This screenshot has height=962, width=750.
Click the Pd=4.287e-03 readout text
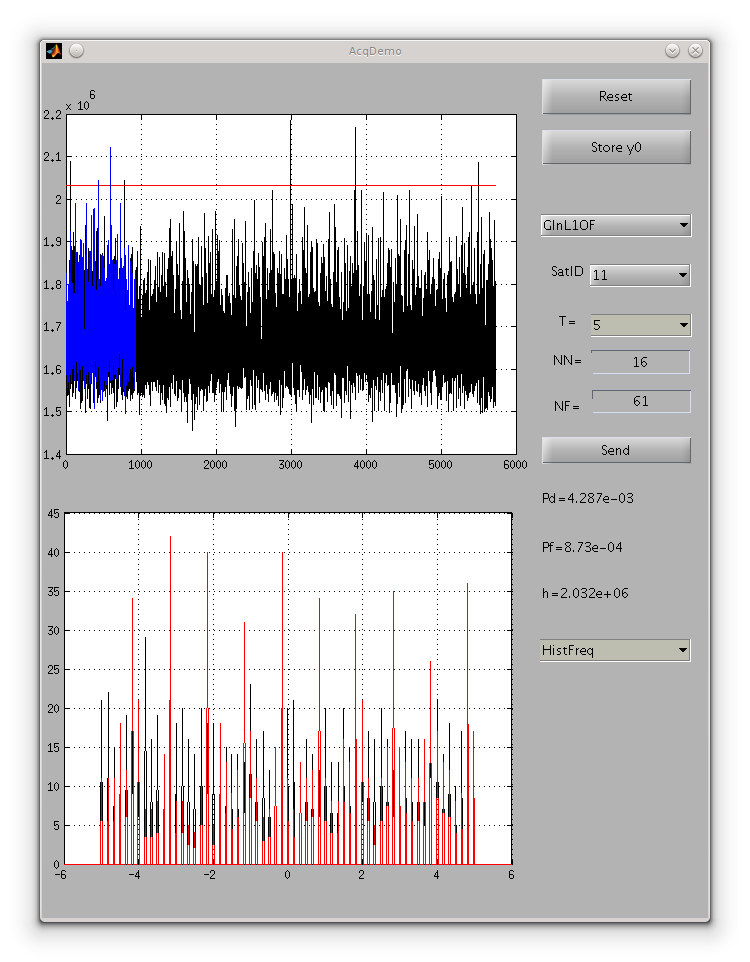coord(587,498)
